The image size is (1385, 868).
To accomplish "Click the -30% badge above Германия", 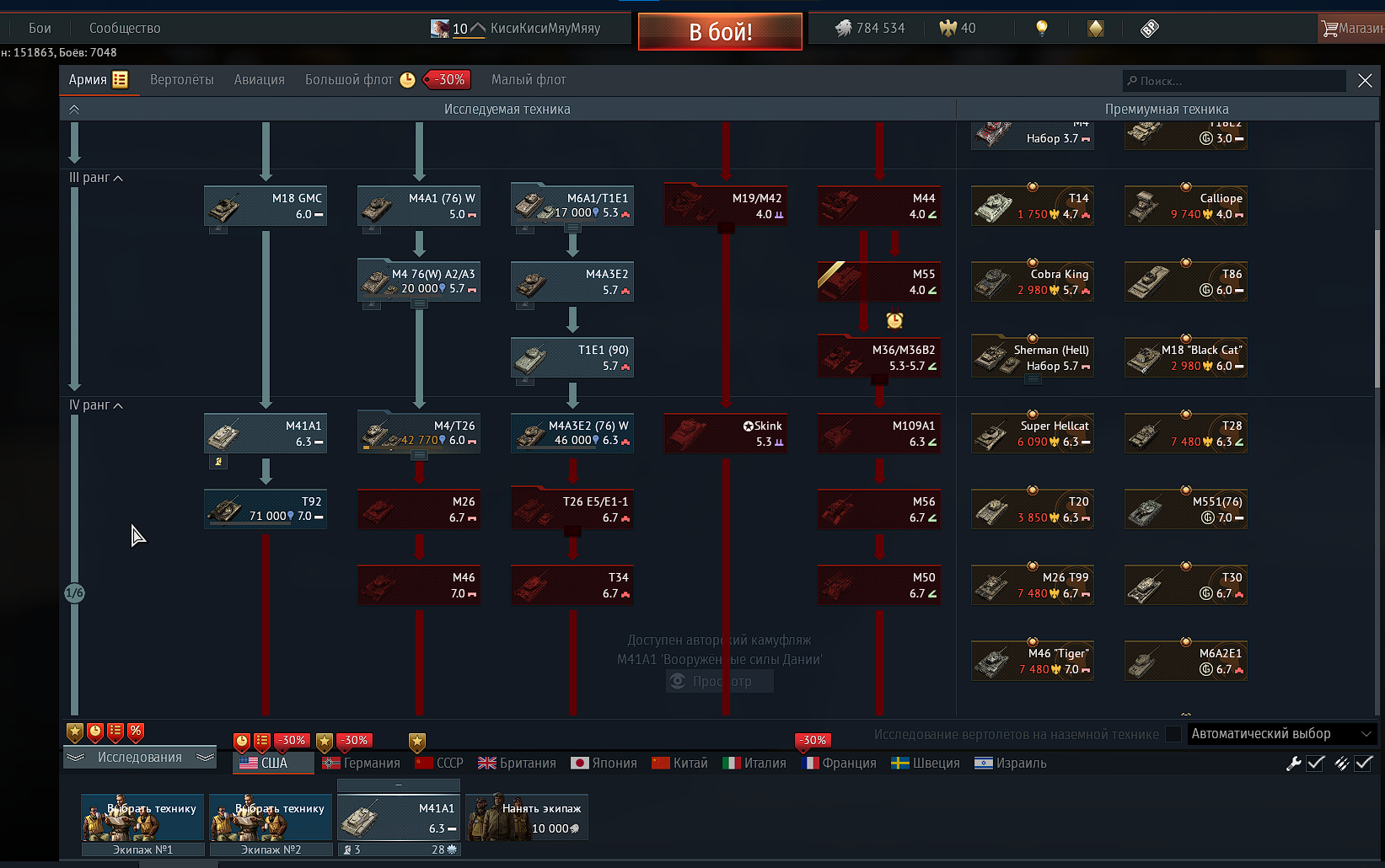I will [x=354, y=741].
